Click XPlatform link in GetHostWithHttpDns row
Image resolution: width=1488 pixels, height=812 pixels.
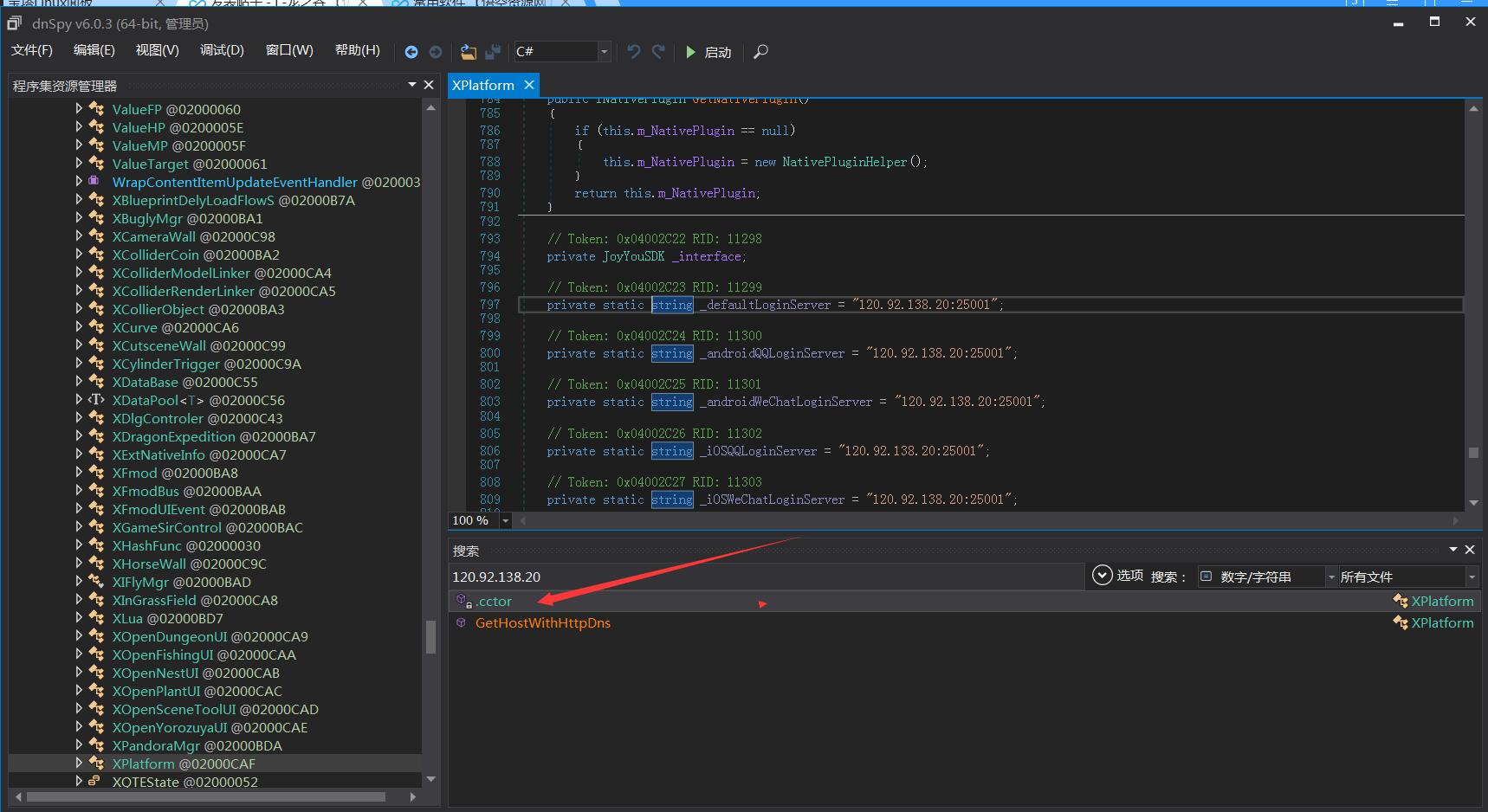1442,622
